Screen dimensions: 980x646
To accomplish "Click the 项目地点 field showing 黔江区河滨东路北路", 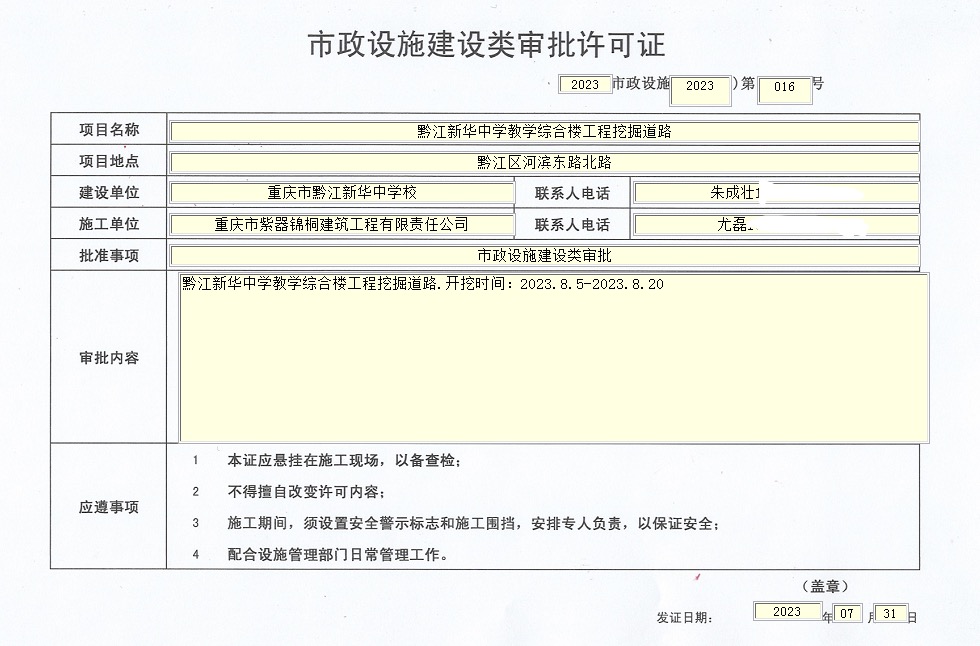I will tap(544, 162).
